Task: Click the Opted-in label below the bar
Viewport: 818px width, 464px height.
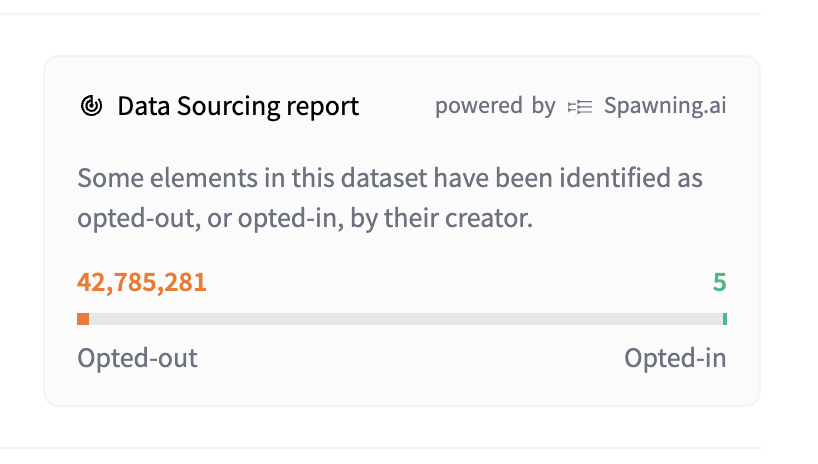Action: click(675, 358)
